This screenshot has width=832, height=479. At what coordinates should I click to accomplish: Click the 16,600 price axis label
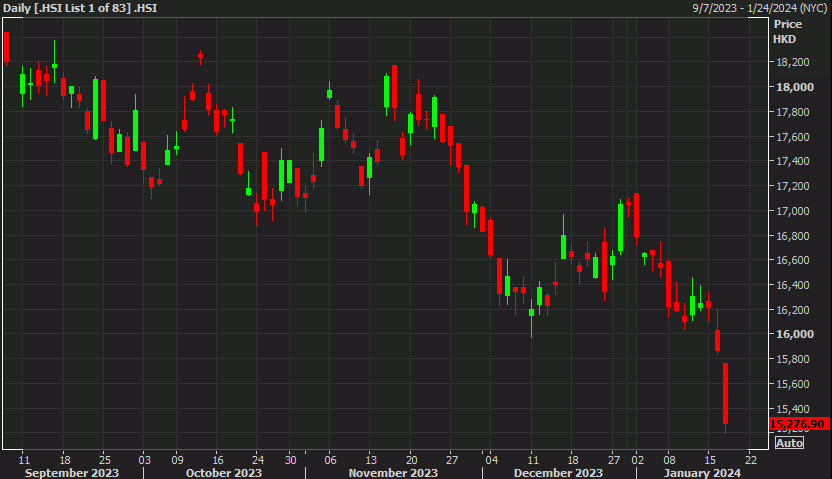click(792, 260)
